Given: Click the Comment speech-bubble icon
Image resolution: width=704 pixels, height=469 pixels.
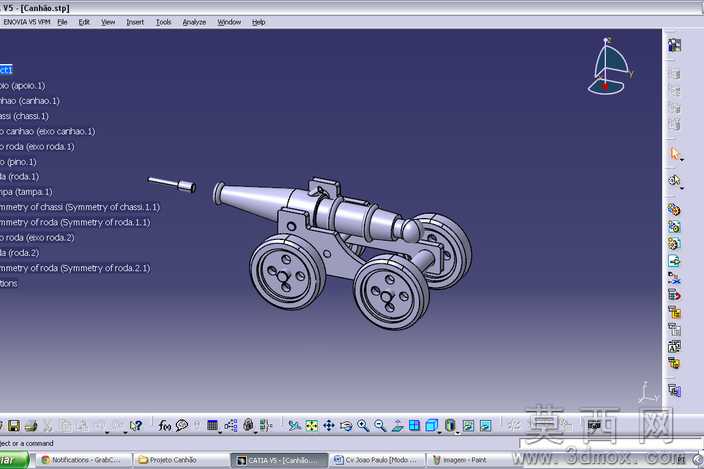Looking at the screenshot, I should click(x=182, y=425).
